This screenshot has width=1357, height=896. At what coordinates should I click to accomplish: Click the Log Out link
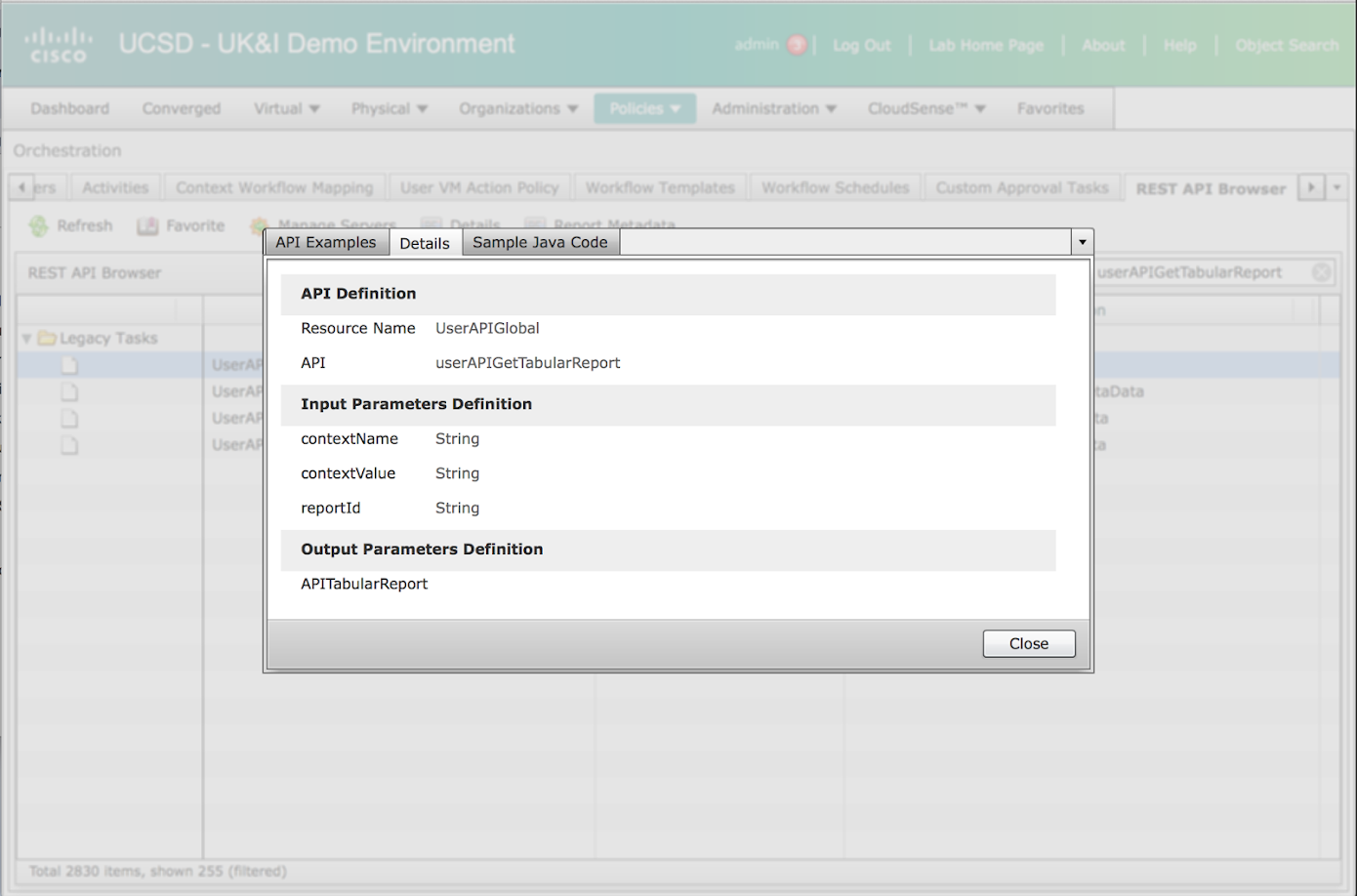(861, 45)
